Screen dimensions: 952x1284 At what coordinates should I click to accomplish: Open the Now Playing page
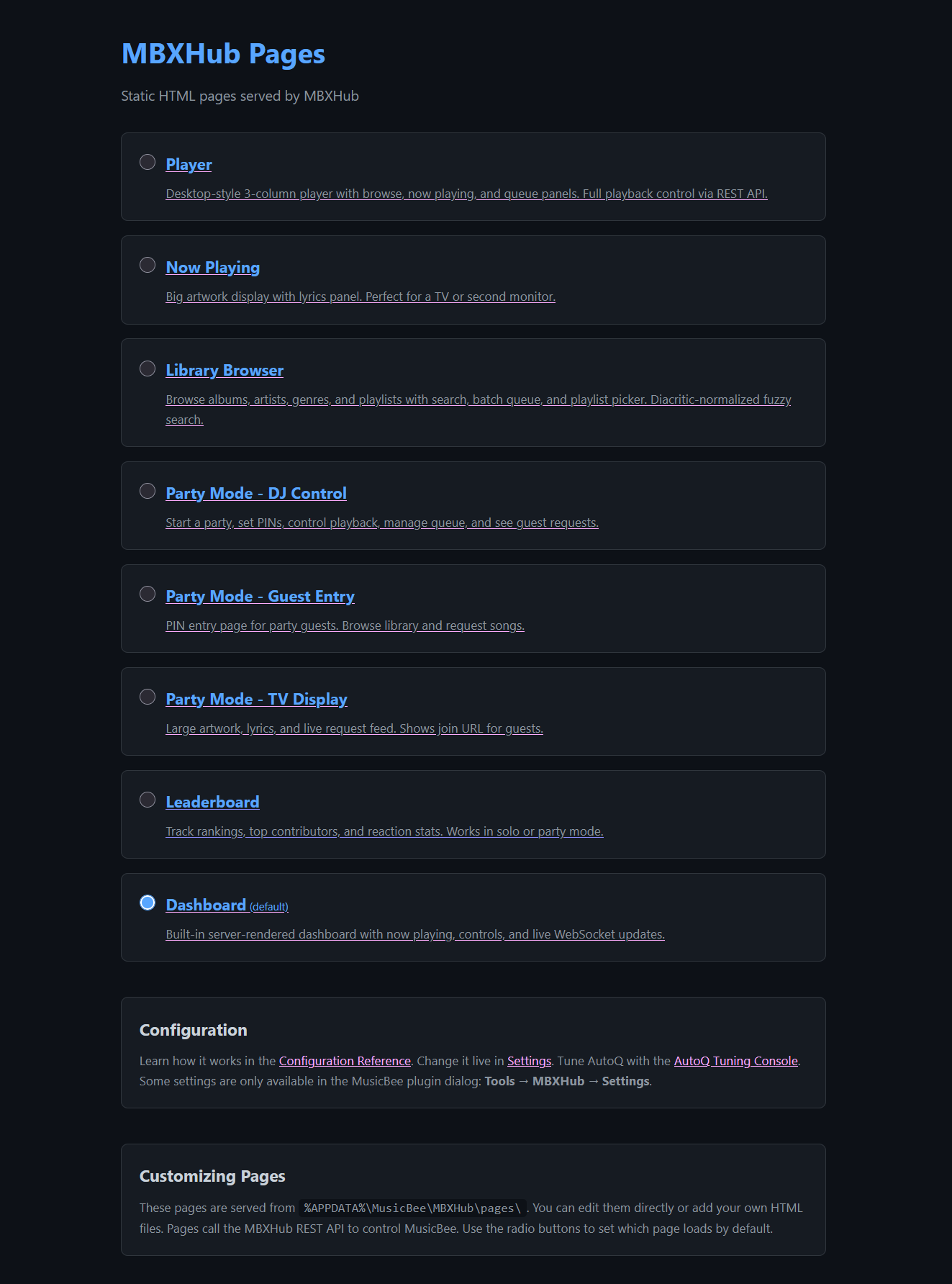(212, 267)
